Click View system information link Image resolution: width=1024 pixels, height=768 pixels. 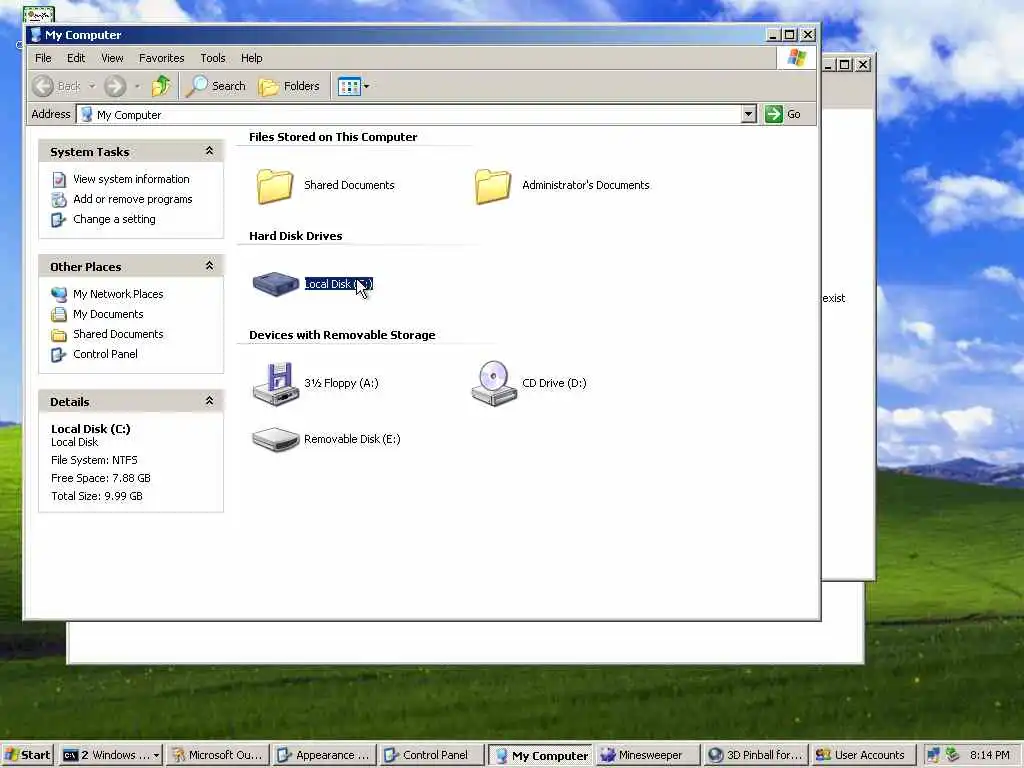pyautogui.click(x=131, y=179)
